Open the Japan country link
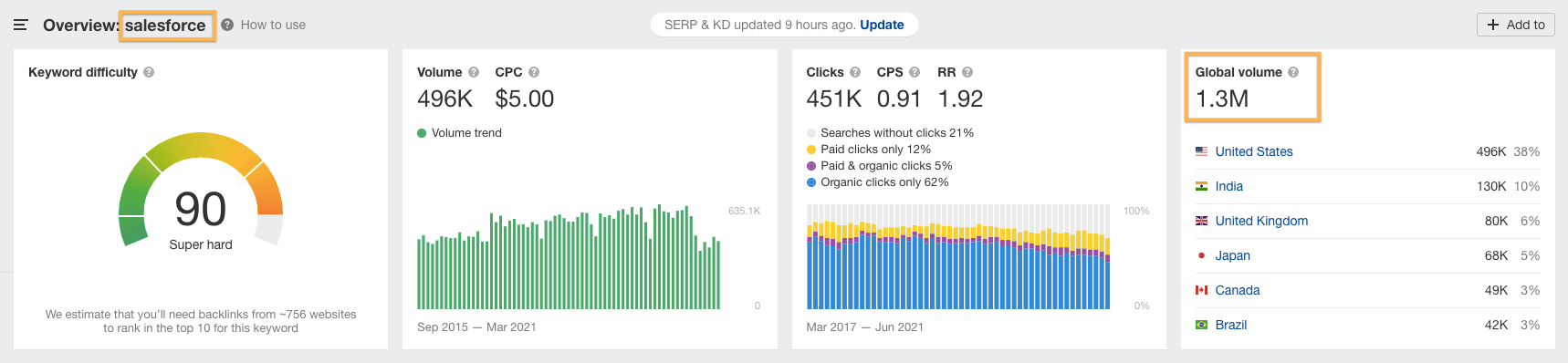Screen dimensions: 1568x363 (1233, 255)
